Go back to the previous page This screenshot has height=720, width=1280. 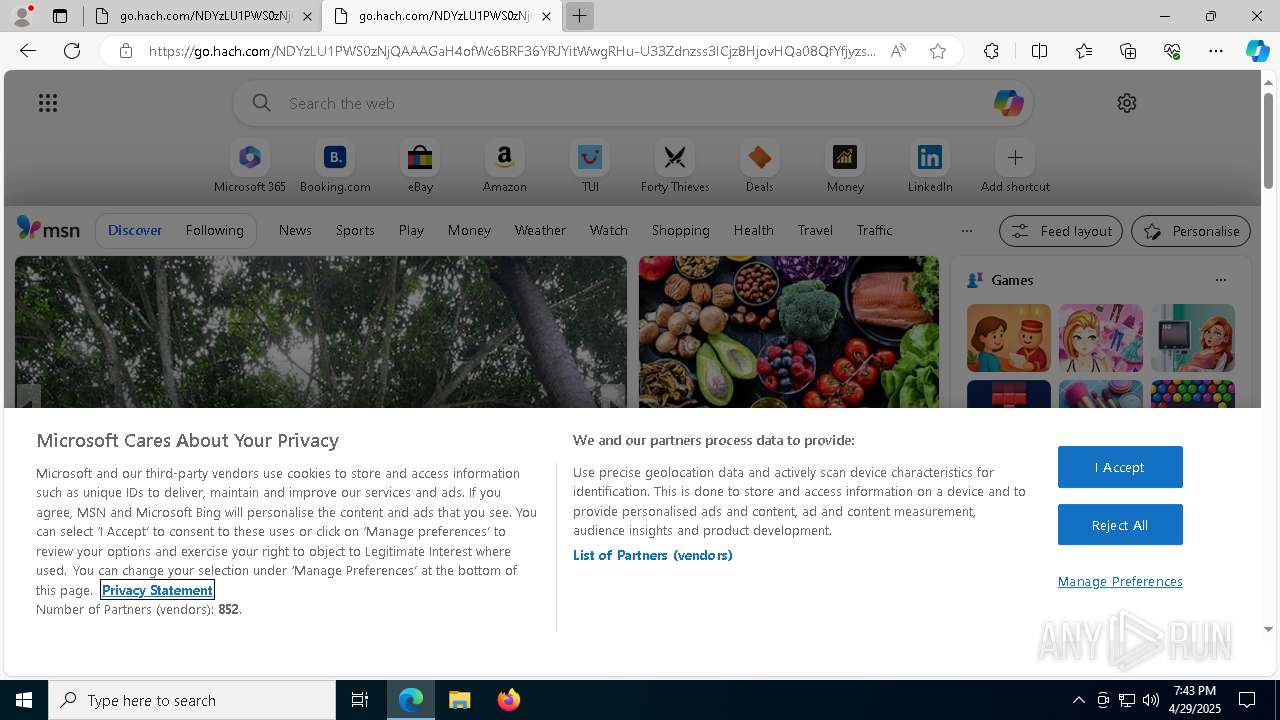pos(27,51)
